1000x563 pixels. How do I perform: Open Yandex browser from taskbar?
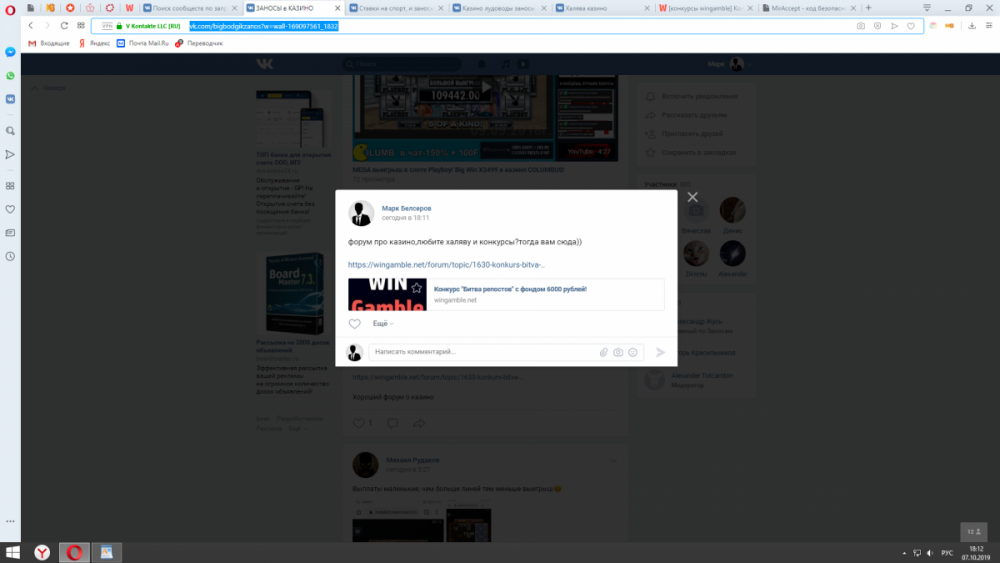click(x=42, y=552)
